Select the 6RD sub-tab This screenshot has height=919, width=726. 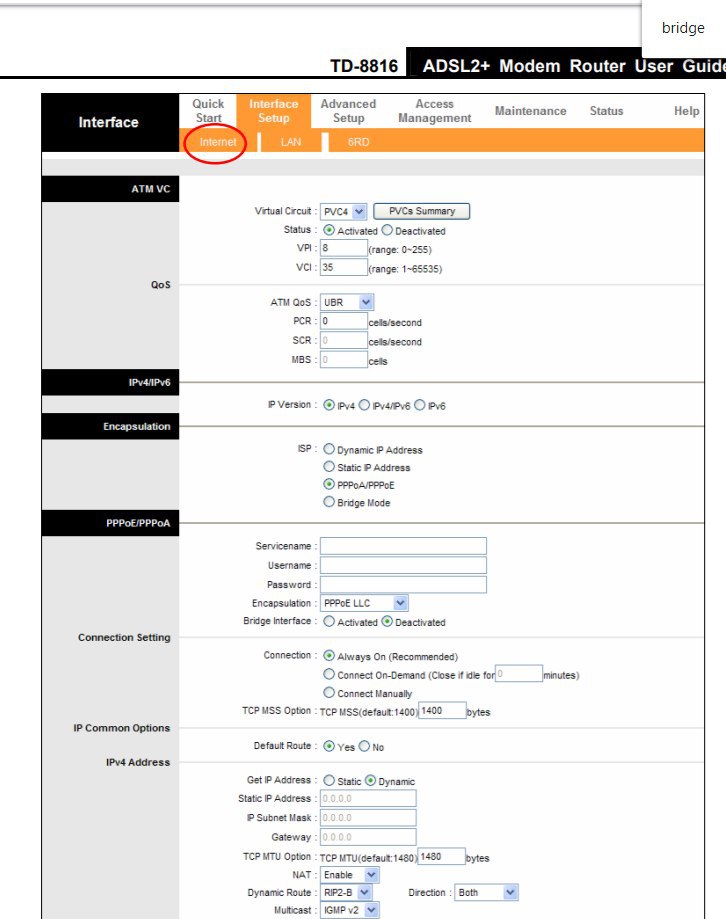click(358, 142)
